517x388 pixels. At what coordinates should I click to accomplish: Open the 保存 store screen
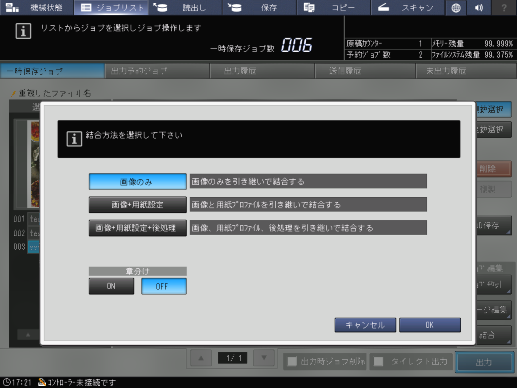[x=259, y=7]
